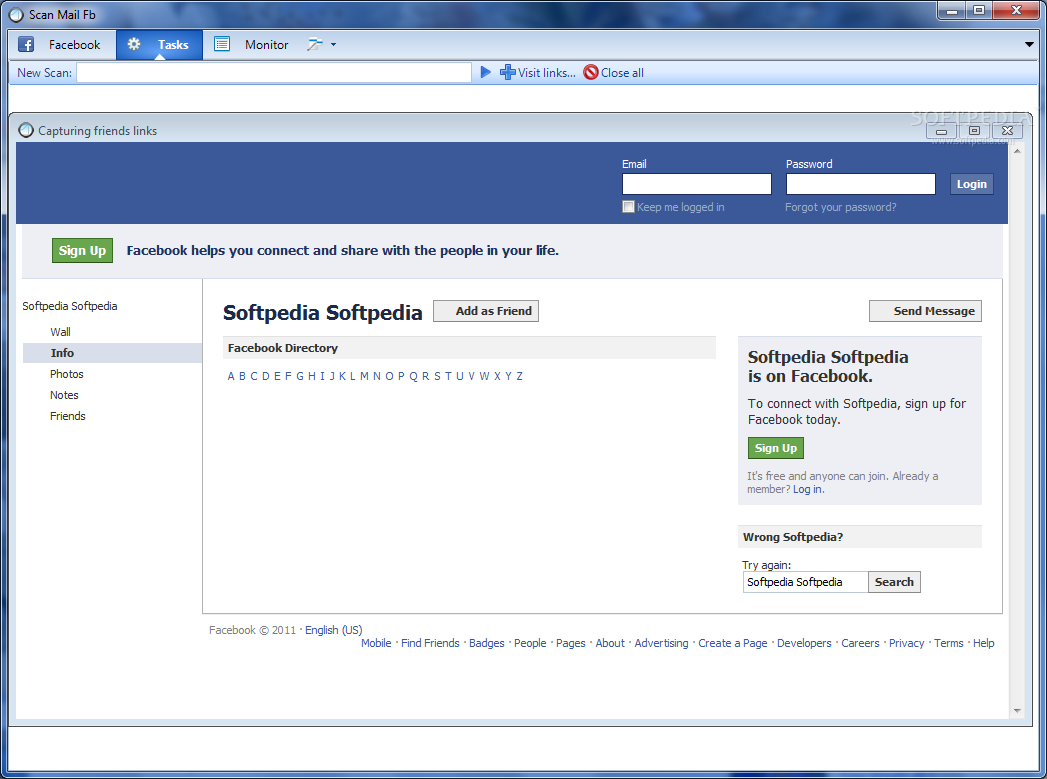Focus the Password input field
1047x779 pixels.
[861, 184]
